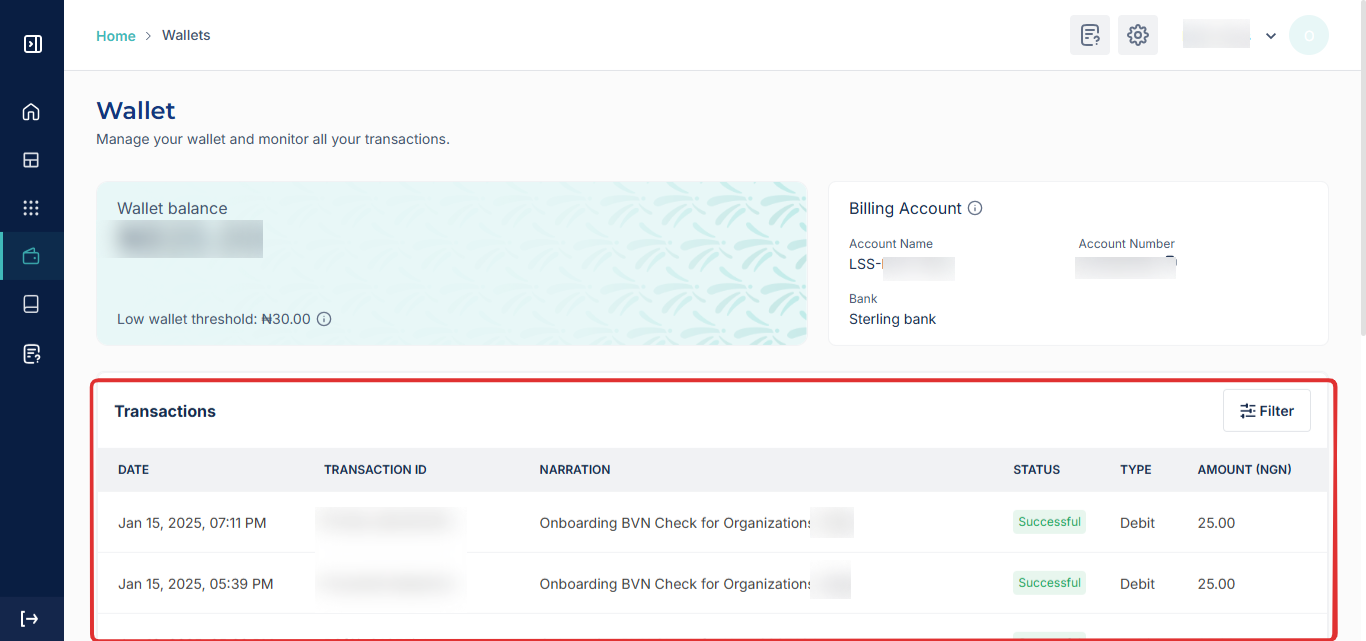
Task: Click the Wallet balance label
Action: [172, 209]
